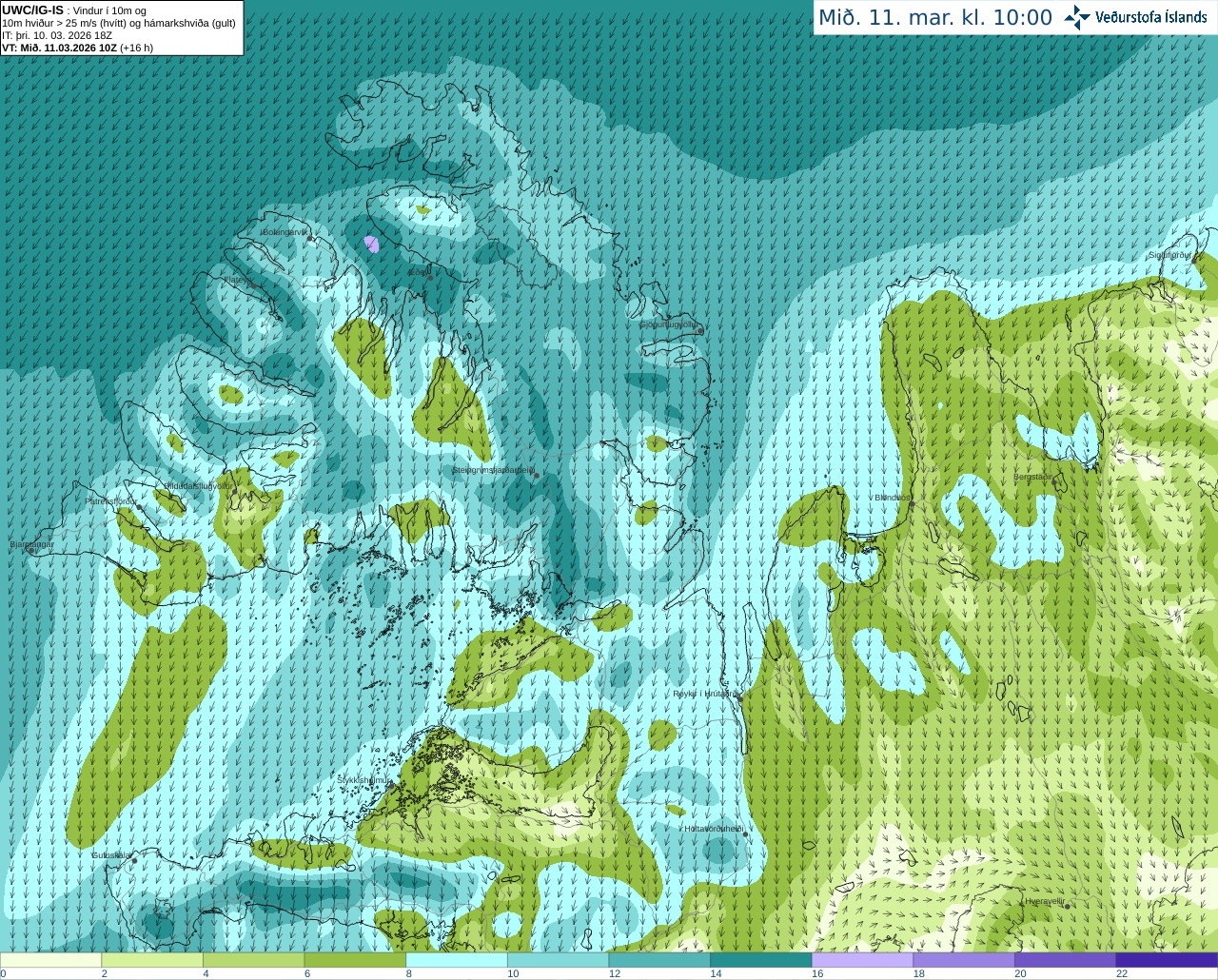
Task: Click the 'Mið. 11. mar. kl. 10:00' timestamp
Action: coord(935,18)
